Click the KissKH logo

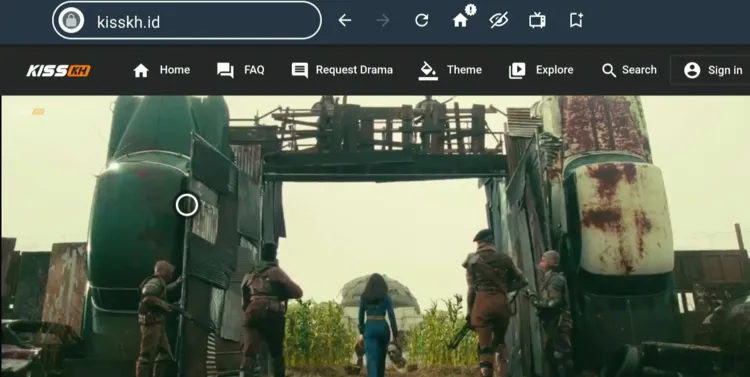click(x=58, y=71)
